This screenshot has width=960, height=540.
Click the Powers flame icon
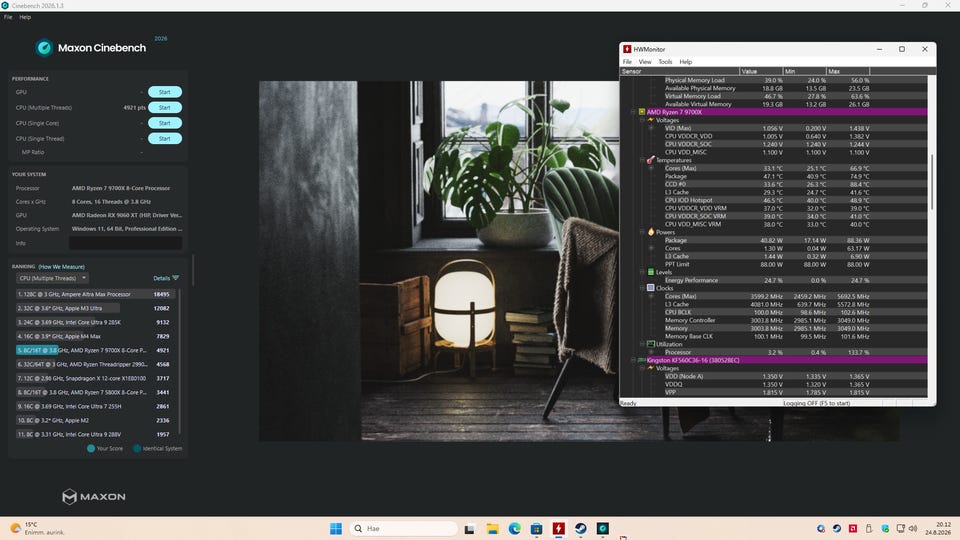[651, 232]
